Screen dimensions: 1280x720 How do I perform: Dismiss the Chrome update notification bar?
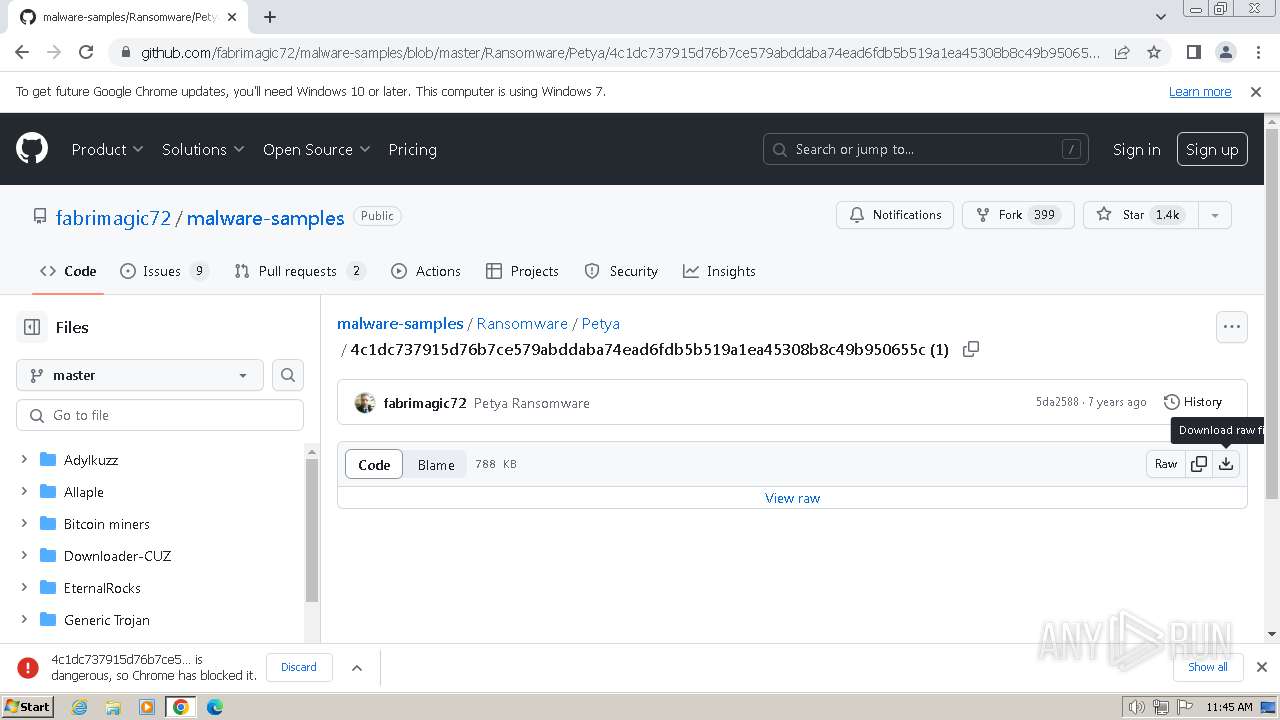pos(1256,91)
